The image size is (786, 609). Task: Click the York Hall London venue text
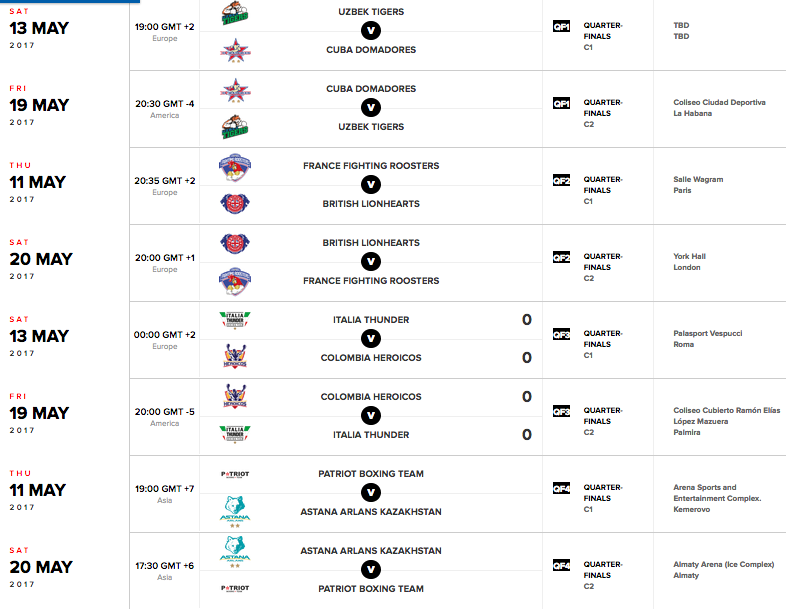[689, 262]
